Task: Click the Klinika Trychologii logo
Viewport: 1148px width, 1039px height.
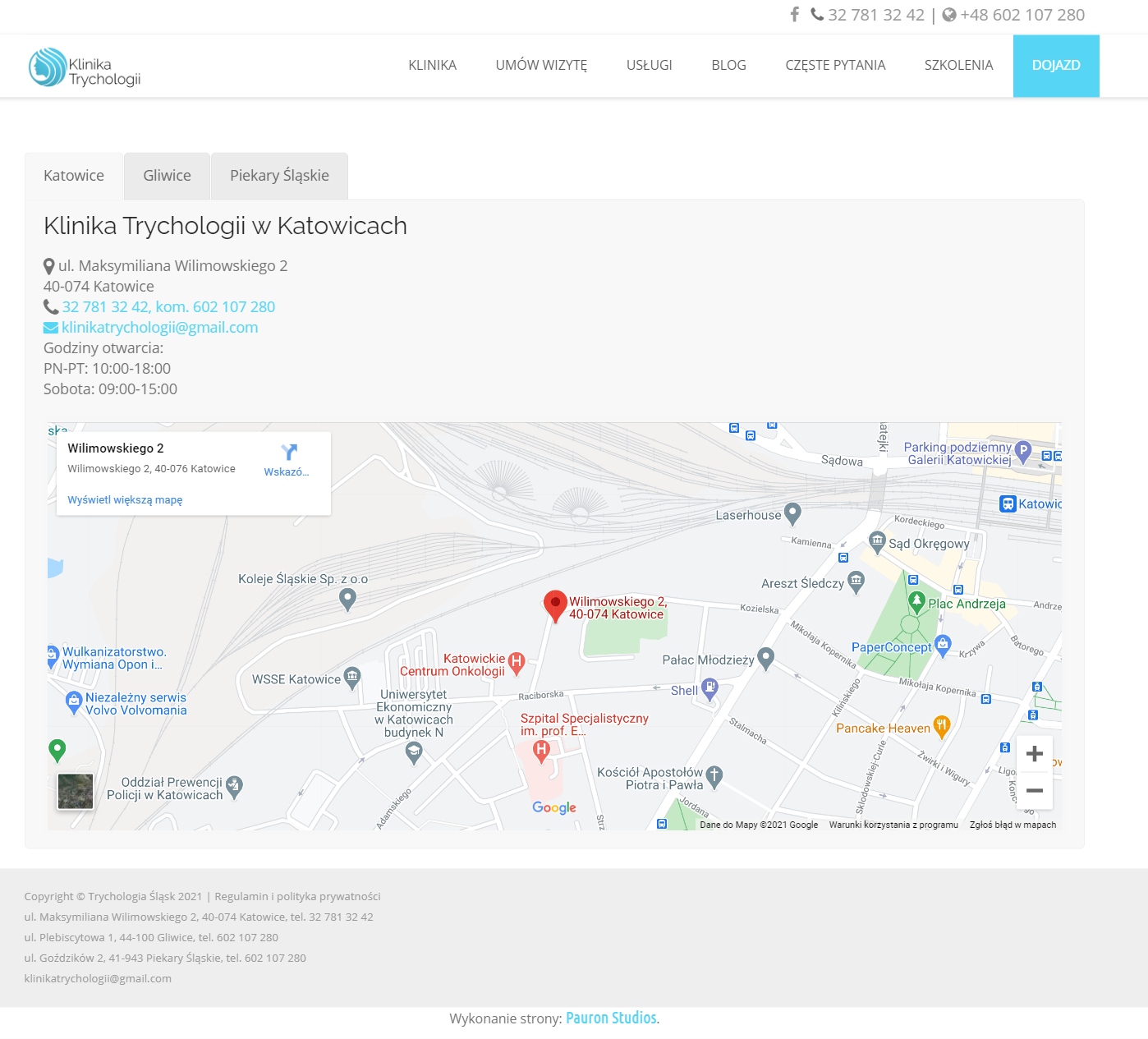Action: click(x=85, y=67)
